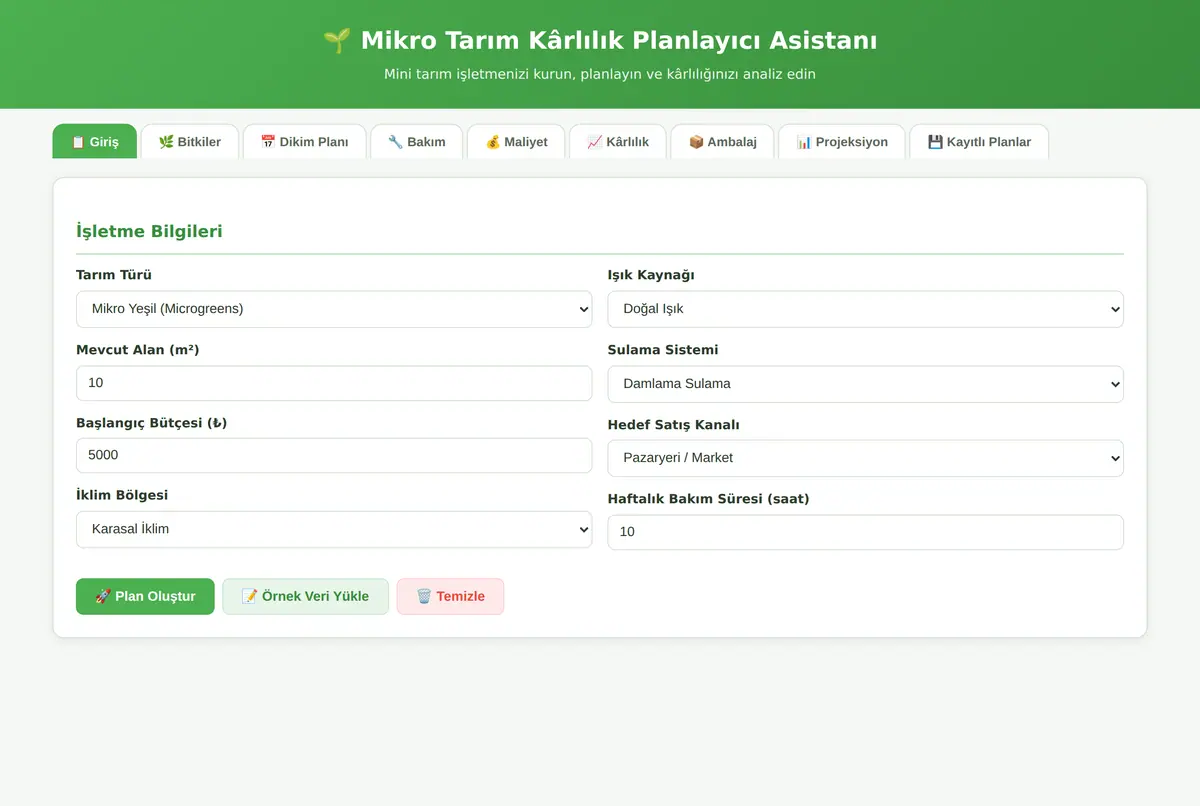
Task: Expand the İklim Bölgesi dropdown
Action: [334, 529]
